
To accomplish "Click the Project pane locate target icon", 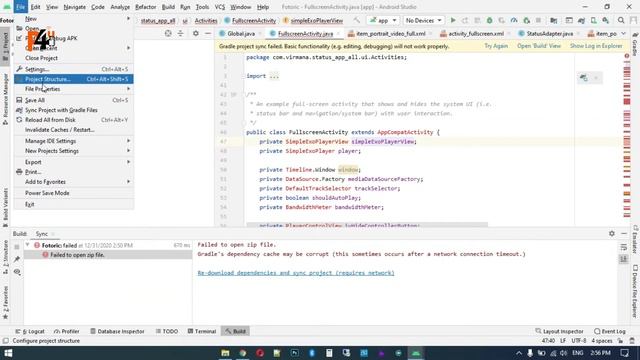I will [168, 33].
